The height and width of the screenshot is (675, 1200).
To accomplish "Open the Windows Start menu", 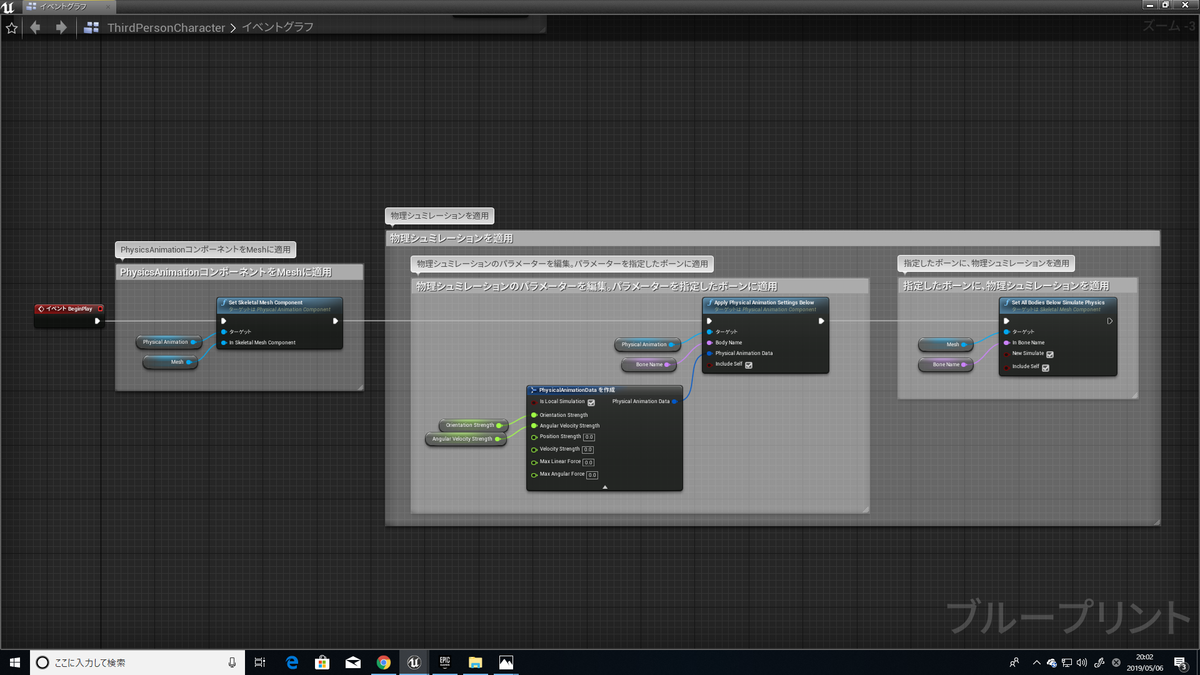I will (14, 662).
